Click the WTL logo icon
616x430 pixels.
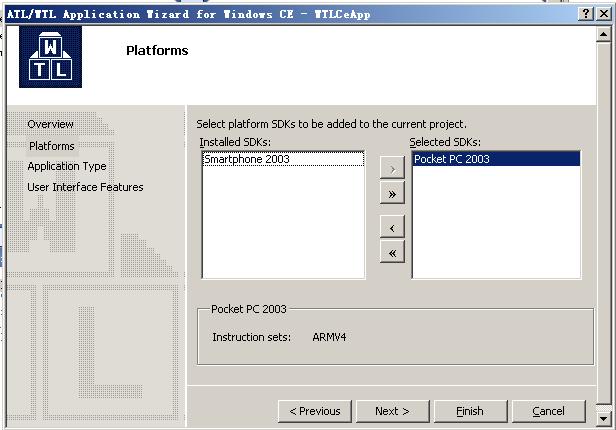tap(50, 57)
